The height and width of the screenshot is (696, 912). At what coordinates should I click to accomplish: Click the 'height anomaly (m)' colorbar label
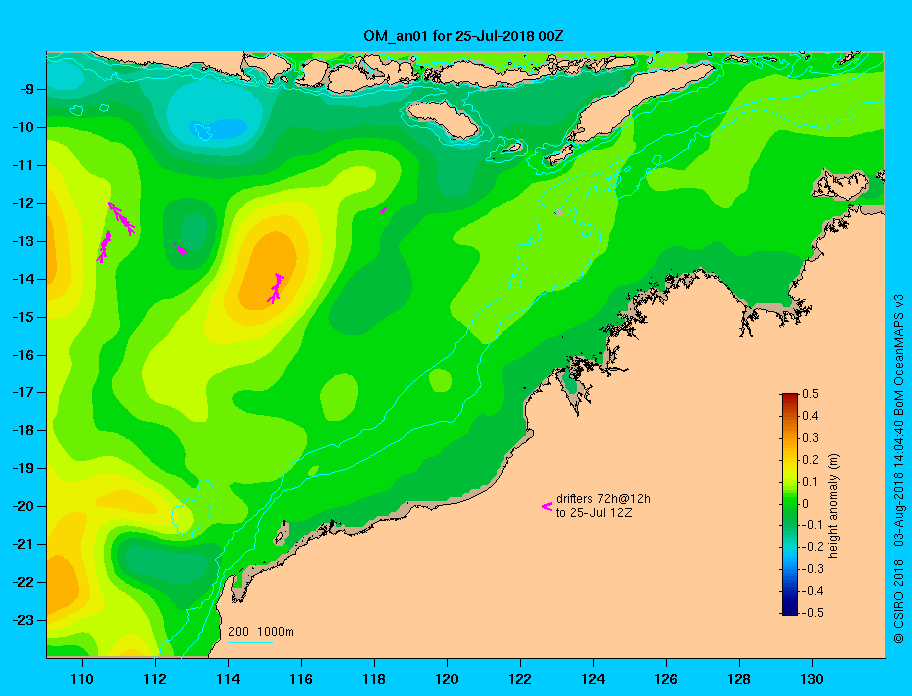pyautogui.click(x=834, y=505)
